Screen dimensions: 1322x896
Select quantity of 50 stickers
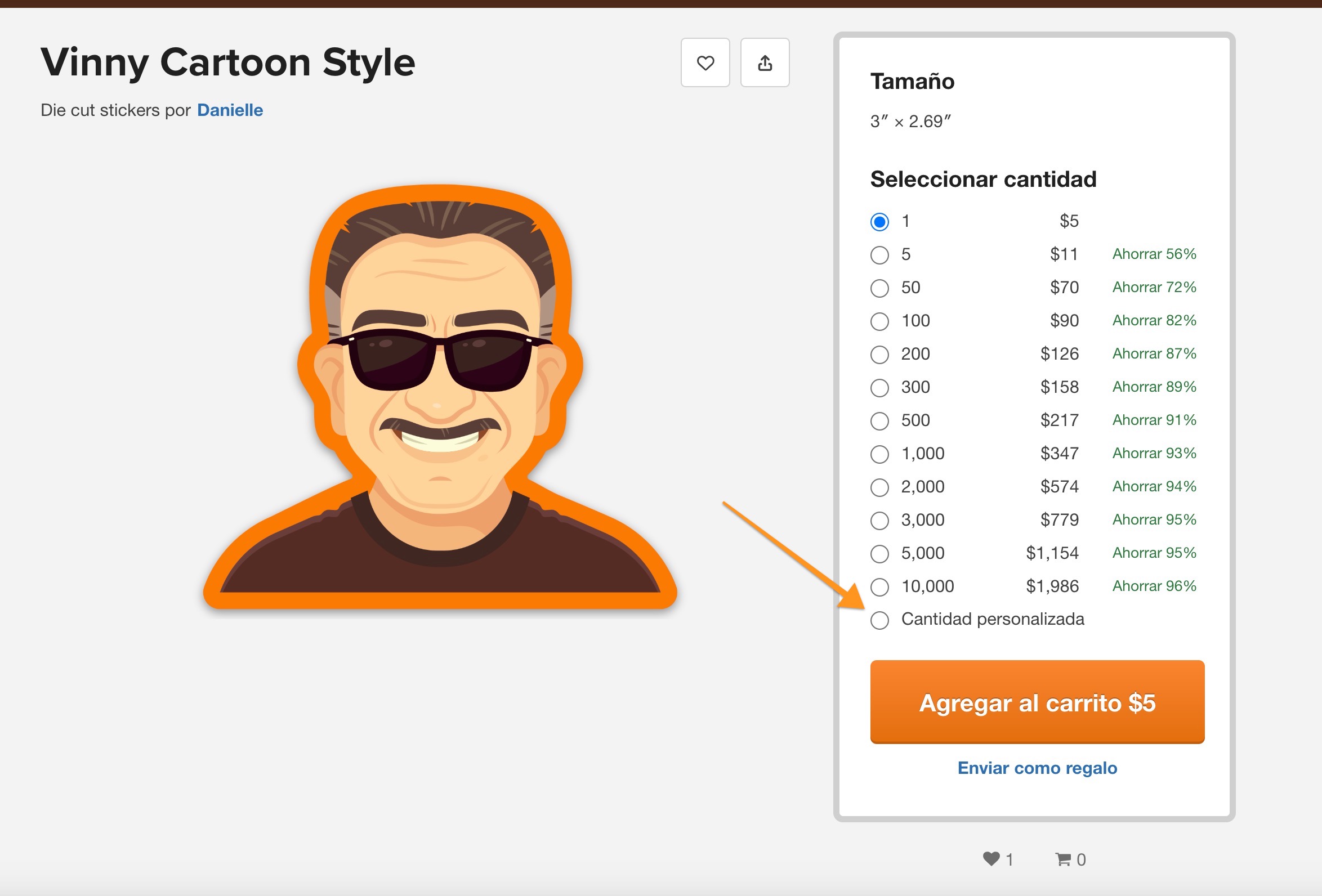tap(879, 288)
